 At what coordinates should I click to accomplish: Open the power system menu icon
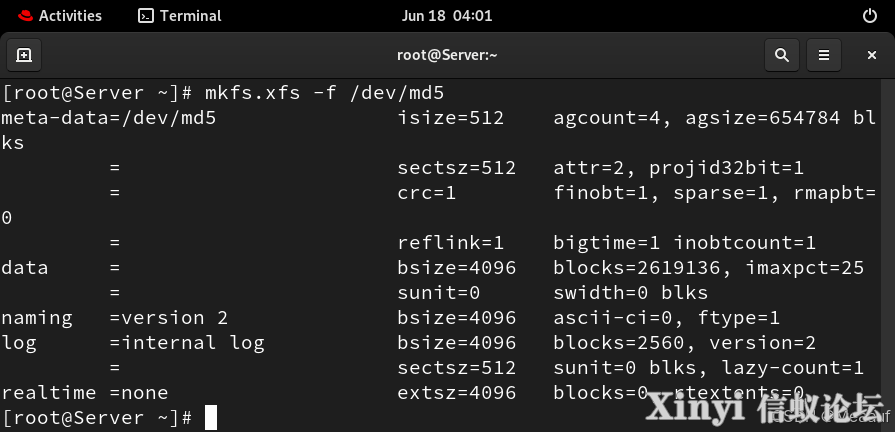pos(869,16)
